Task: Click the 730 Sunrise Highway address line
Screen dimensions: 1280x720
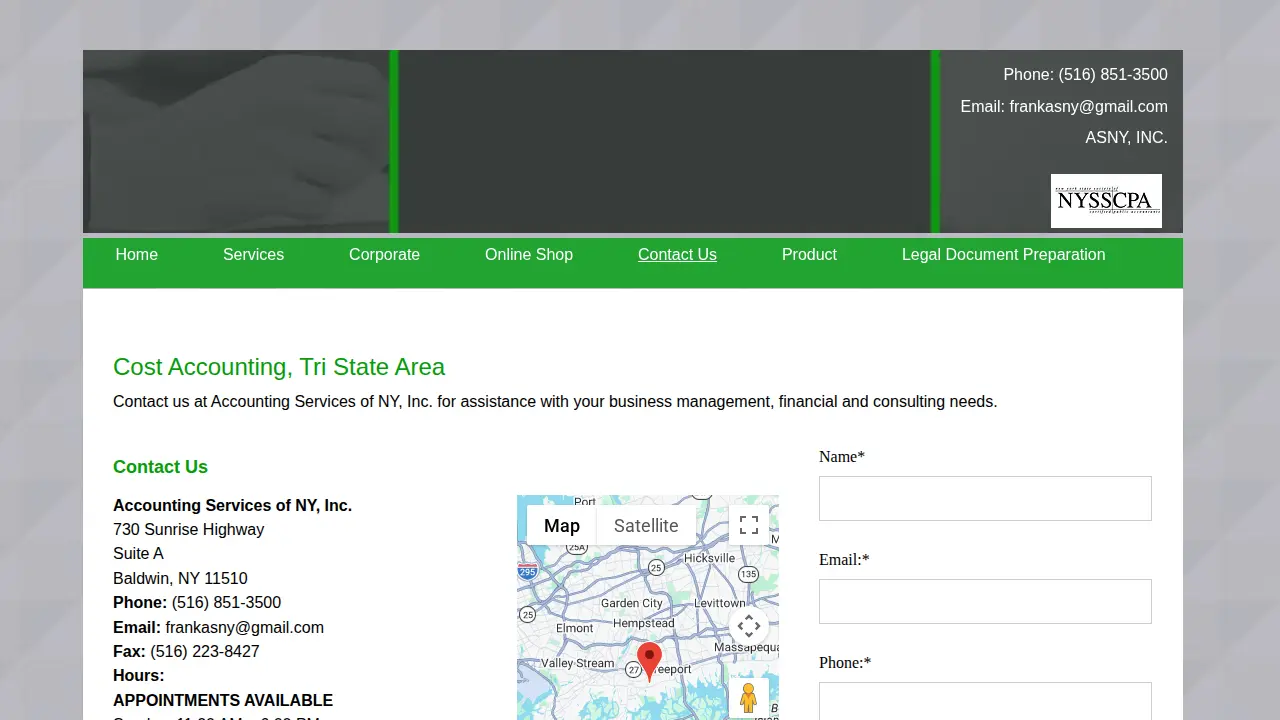Action: coord(188,530)
